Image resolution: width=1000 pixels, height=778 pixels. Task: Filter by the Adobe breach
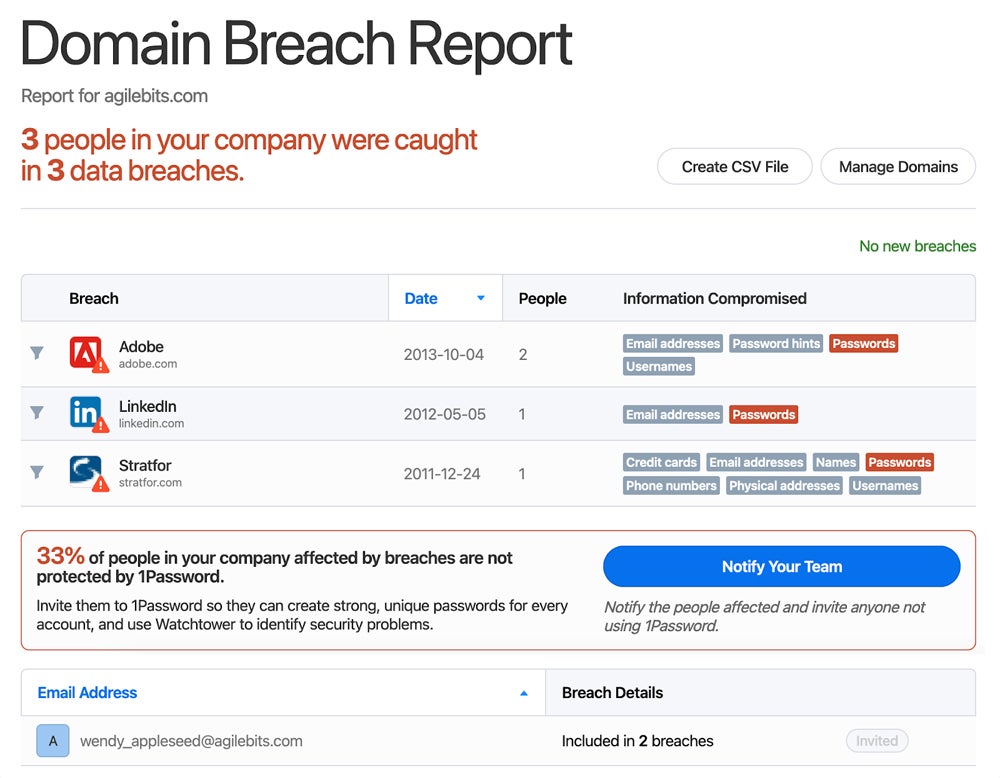pos(37,353)
